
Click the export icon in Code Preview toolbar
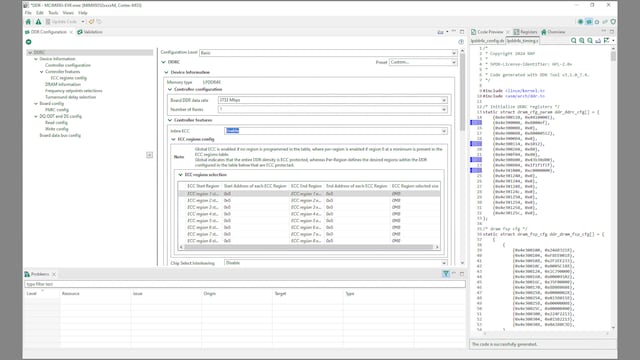pos(598,40)
